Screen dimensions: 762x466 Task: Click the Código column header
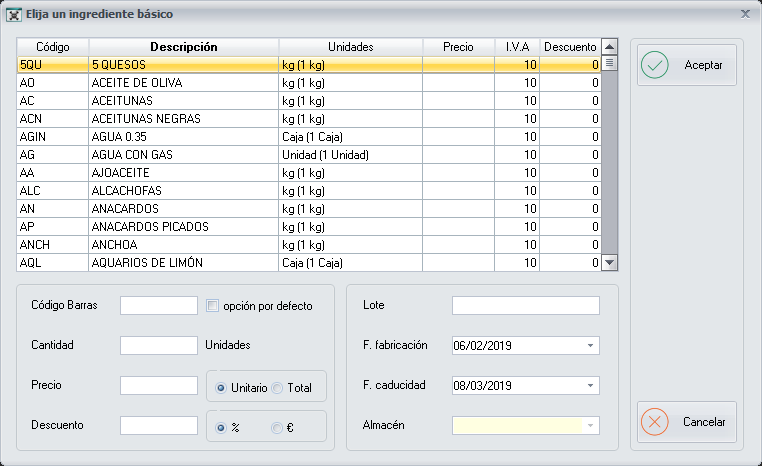click(52, 47)
